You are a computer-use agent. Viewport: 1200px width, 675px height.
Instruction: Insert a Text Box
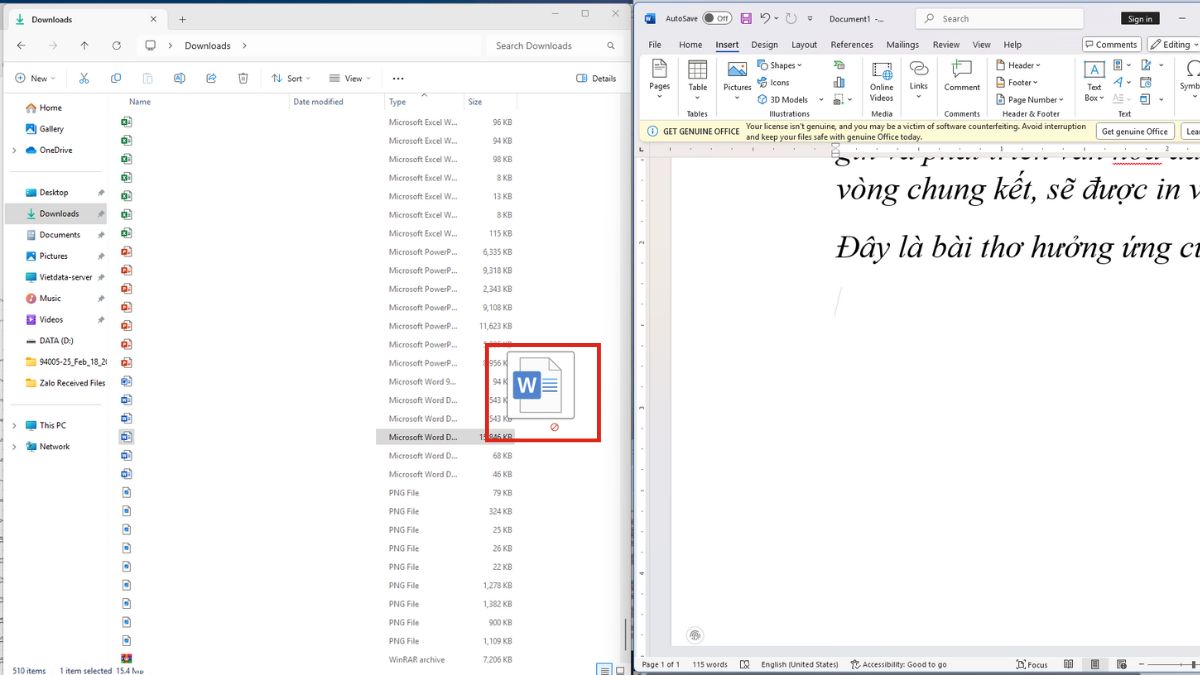coord(1093,82)
